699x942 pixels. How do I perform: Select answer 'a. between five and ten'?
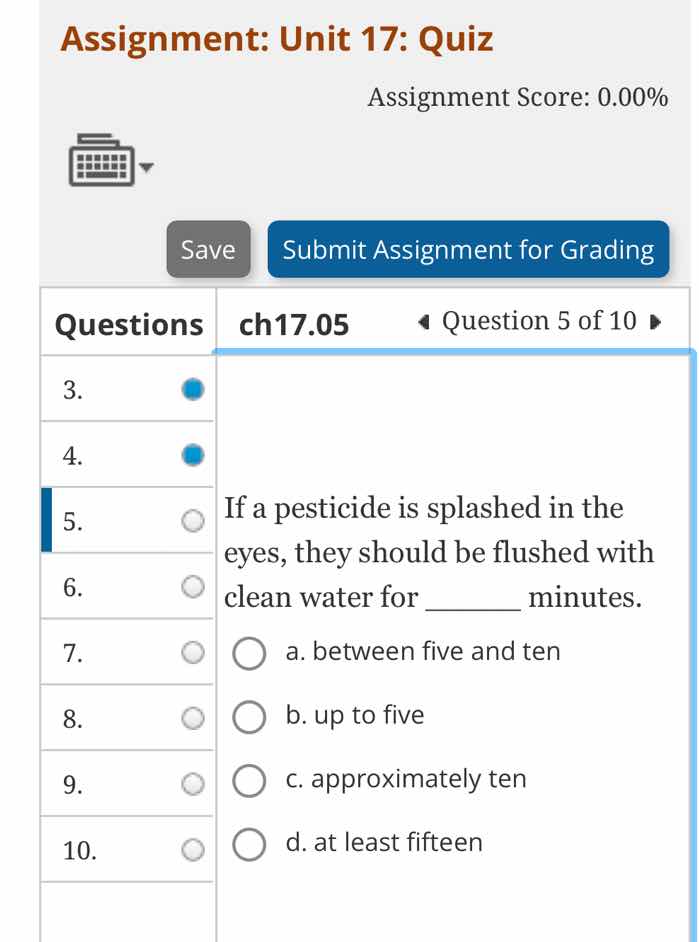pos(249,654)
